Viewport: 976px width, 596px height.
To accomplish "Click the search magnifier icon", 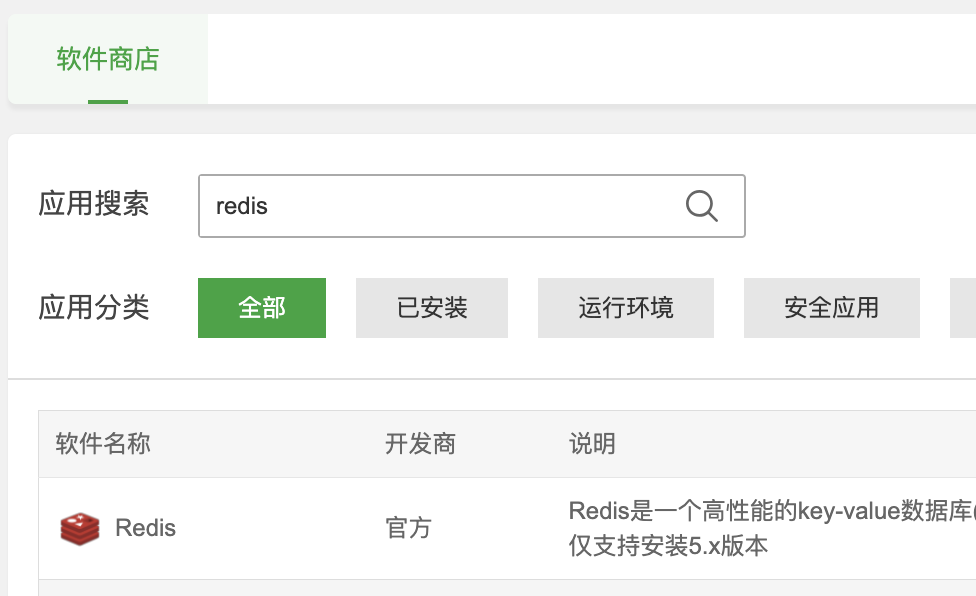I will tap(702, 206).
